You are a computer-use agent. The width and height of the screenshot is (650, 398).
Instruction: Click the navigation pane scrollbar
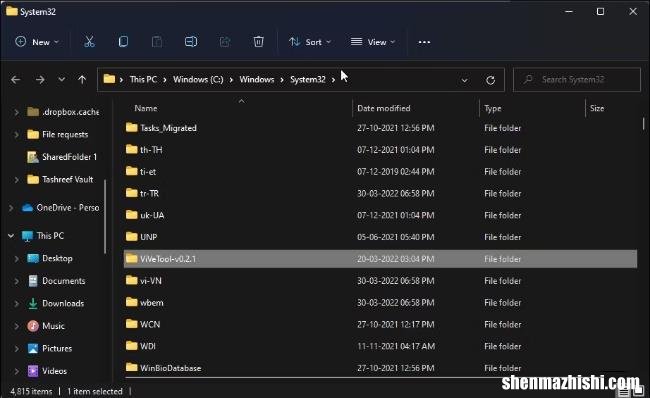(x=105, y=216)
